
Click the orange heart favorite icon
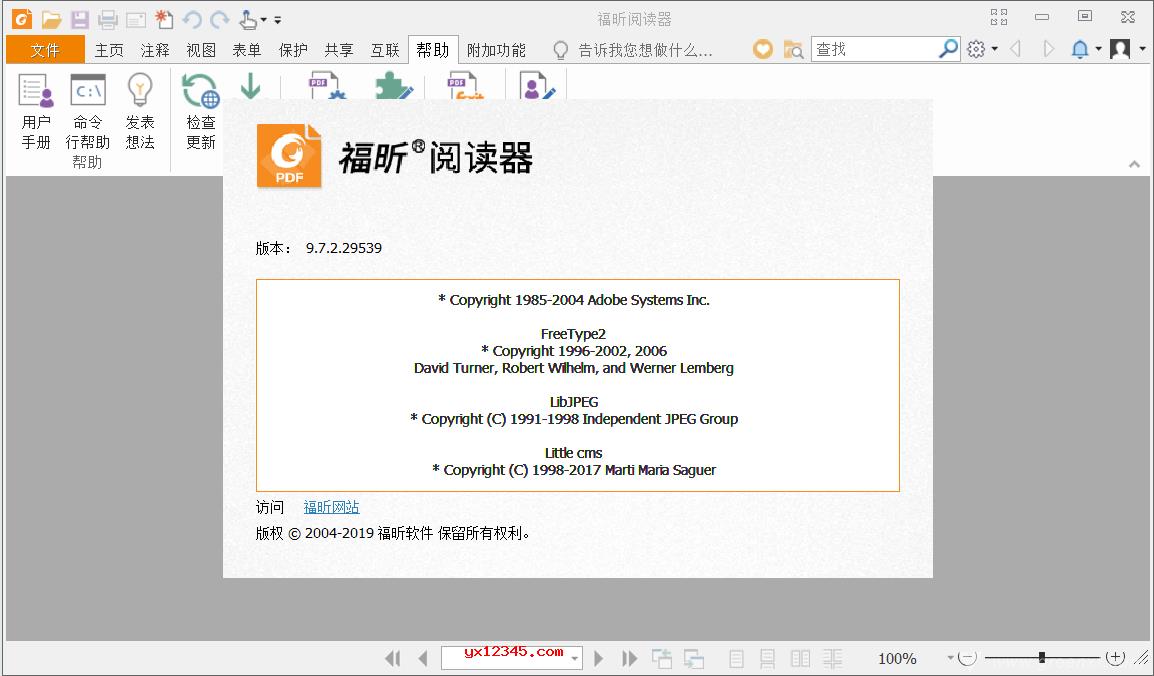(763, 49)
